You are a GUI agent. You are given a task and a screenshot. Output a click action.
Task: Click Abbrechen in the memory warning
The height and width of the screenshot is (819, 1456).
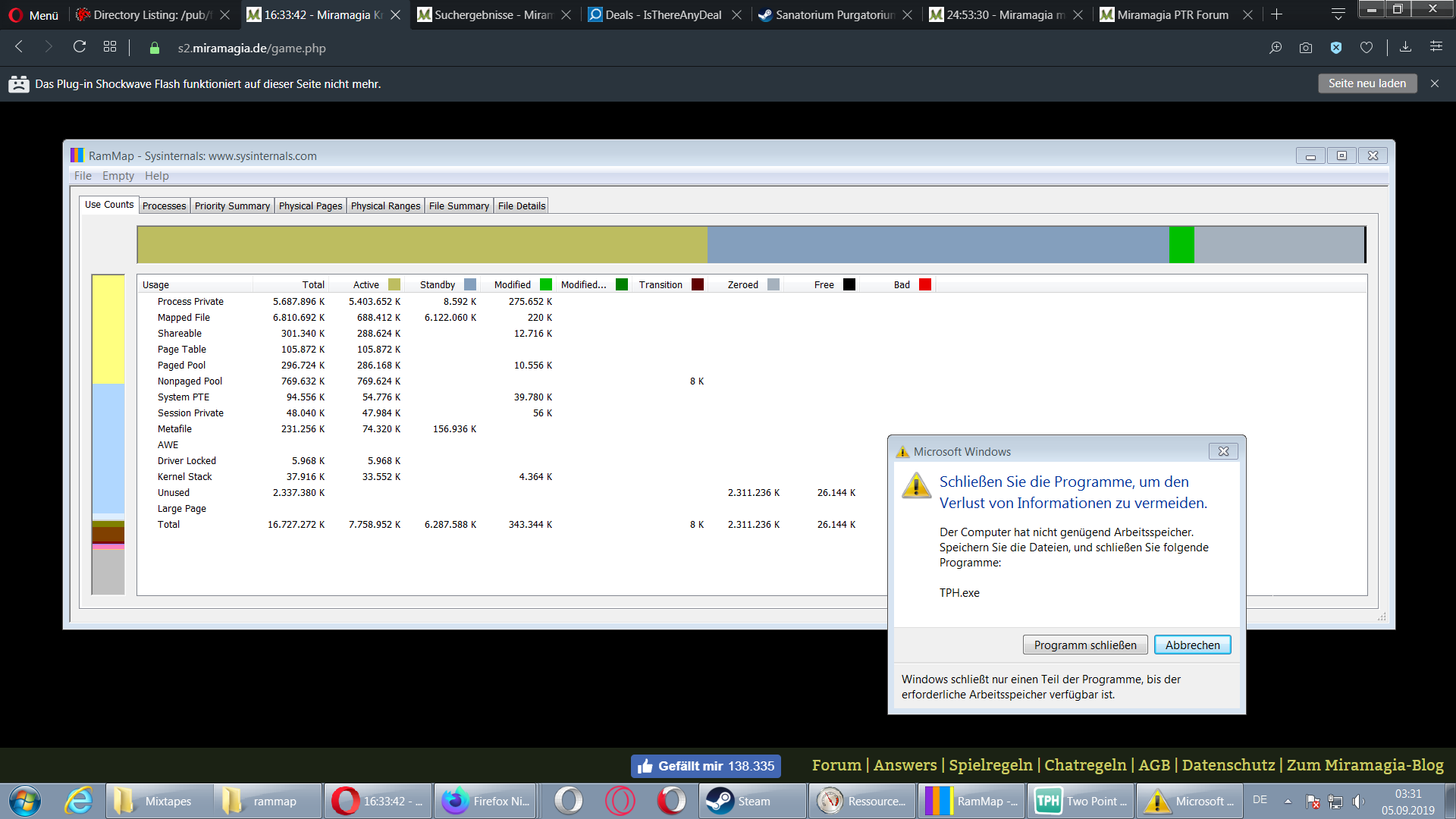click(1192, 645)
